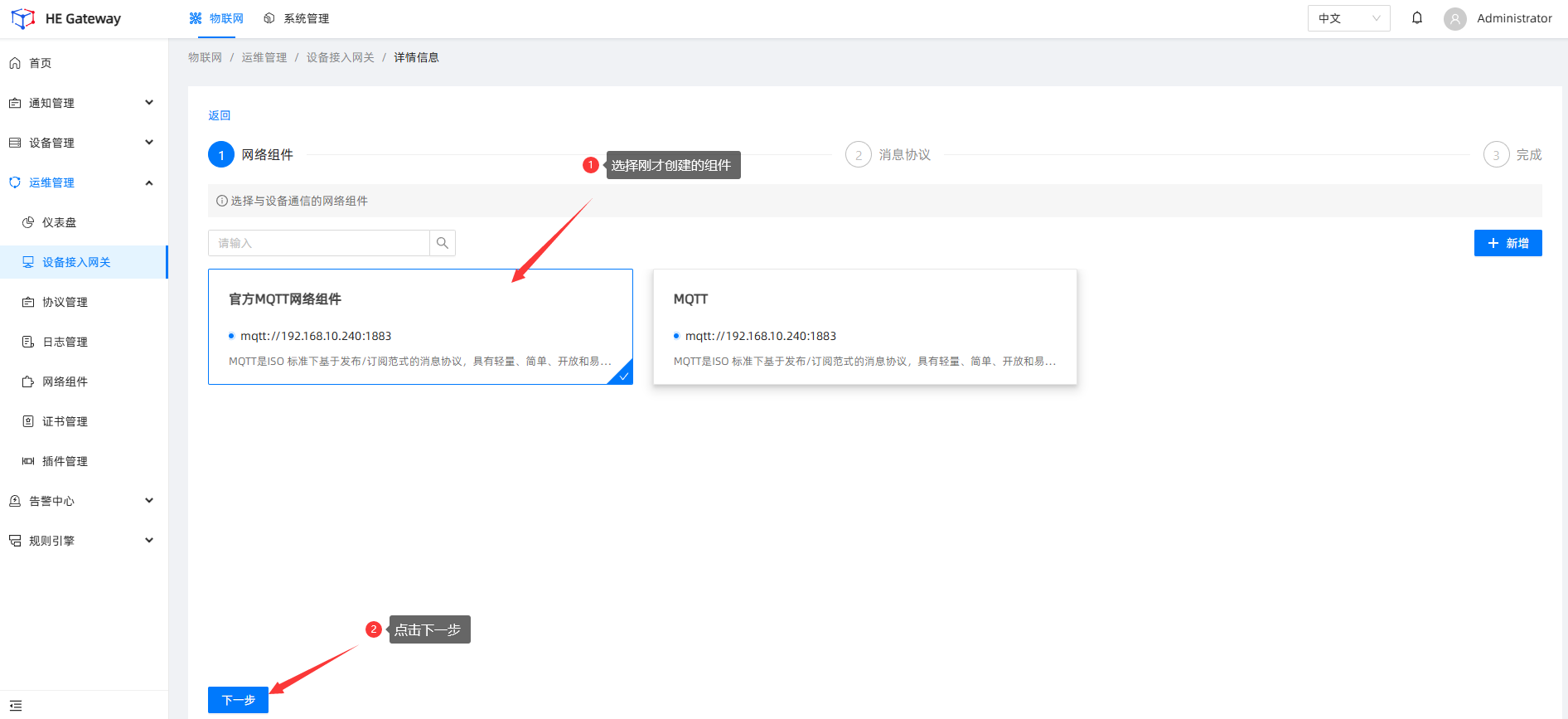
Task: Click the 设备管理 sidebar icon
Action: pos(15,143)
